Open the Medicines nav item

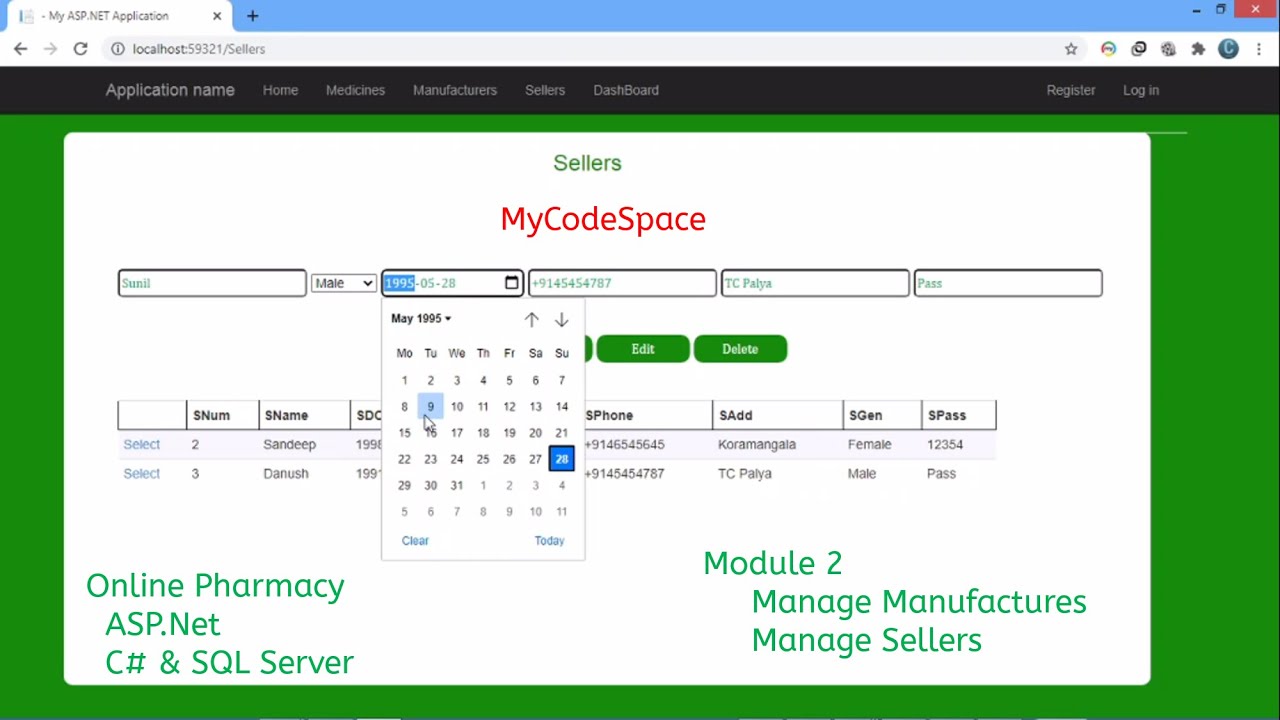(x=355, y=90)
